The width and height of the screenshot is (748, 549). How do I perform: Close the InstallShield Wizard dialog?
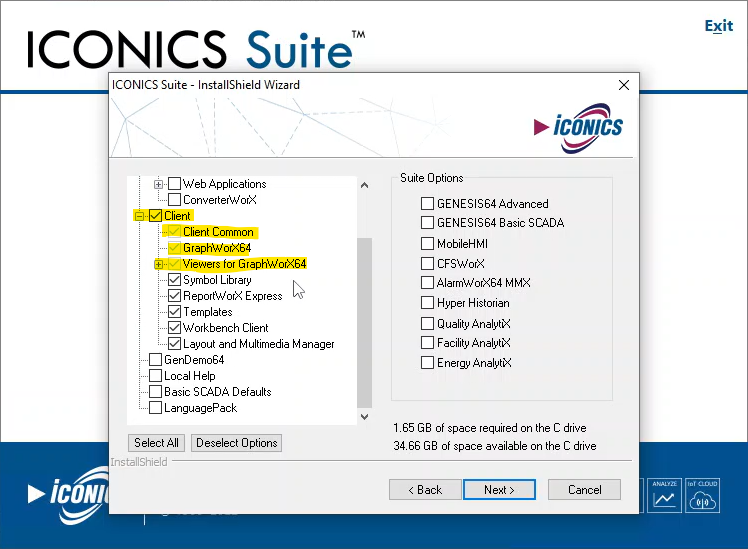[x=623, y=85]
